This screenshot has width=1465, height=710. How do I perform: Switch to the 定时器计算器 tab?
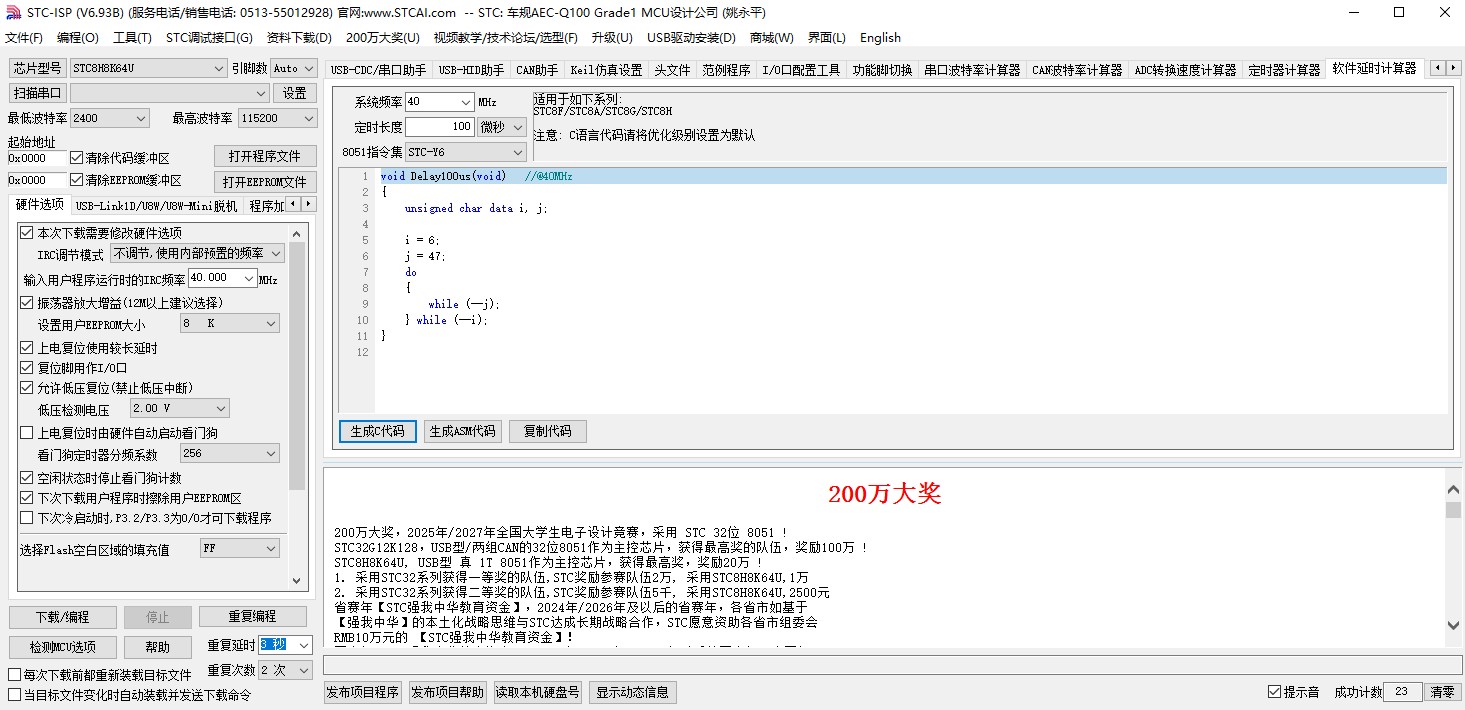[1285, 70]
